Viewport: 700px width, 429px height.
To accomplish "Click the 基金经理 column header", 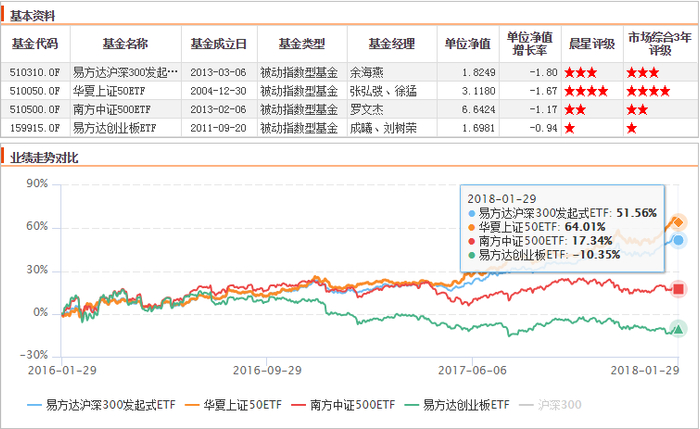I will 392,44.
